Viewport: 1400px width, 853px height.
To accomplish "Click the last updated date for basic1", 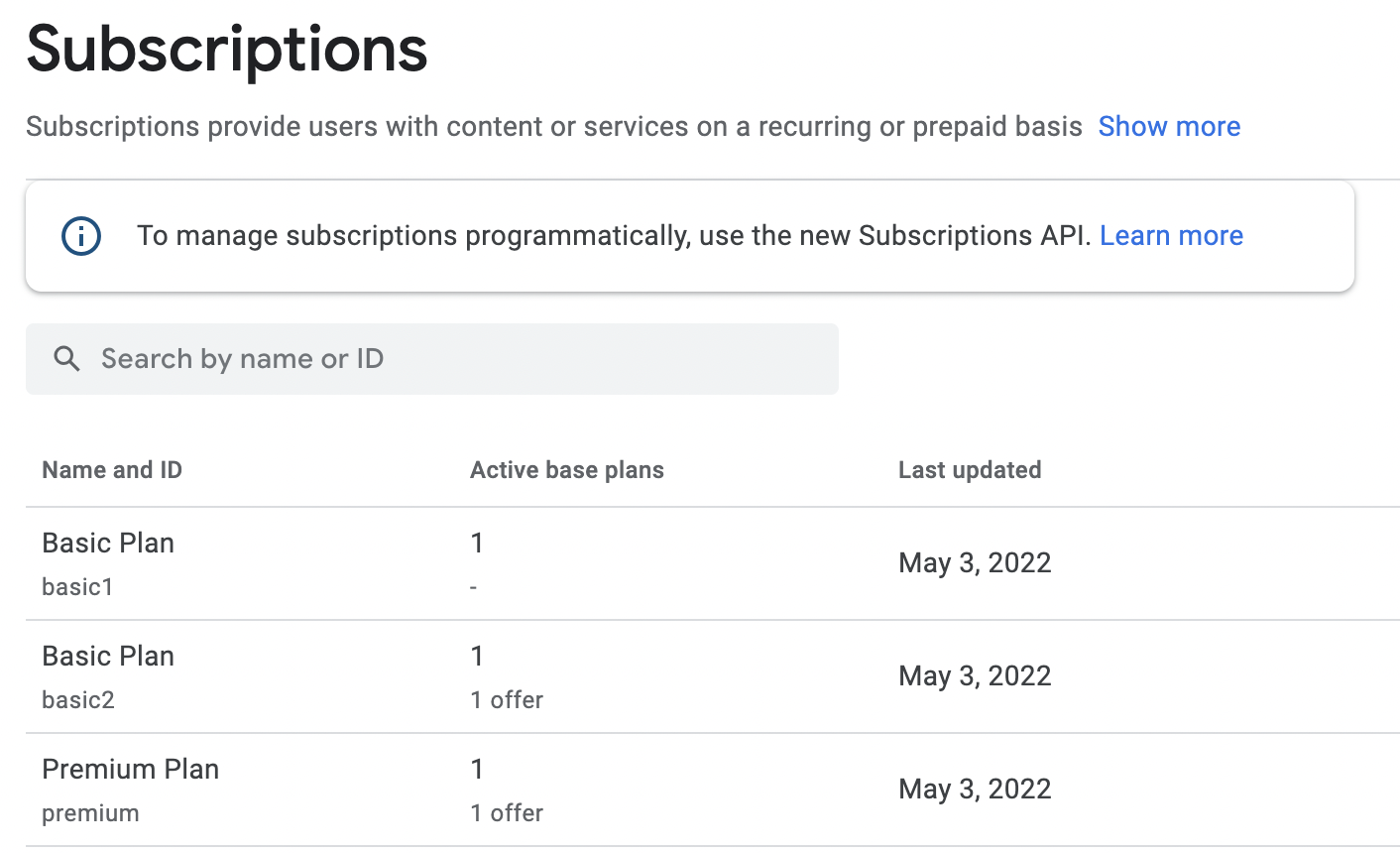I will 974,563.
